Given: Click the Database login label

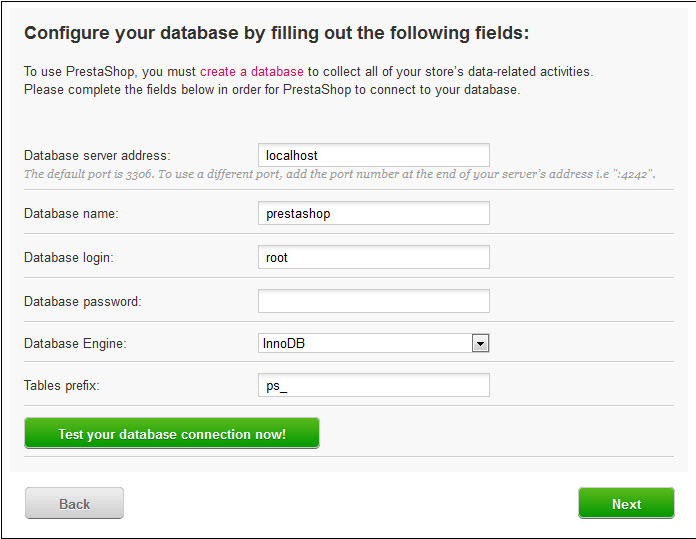Looking at the screenshot, I should tap(68, 257).
